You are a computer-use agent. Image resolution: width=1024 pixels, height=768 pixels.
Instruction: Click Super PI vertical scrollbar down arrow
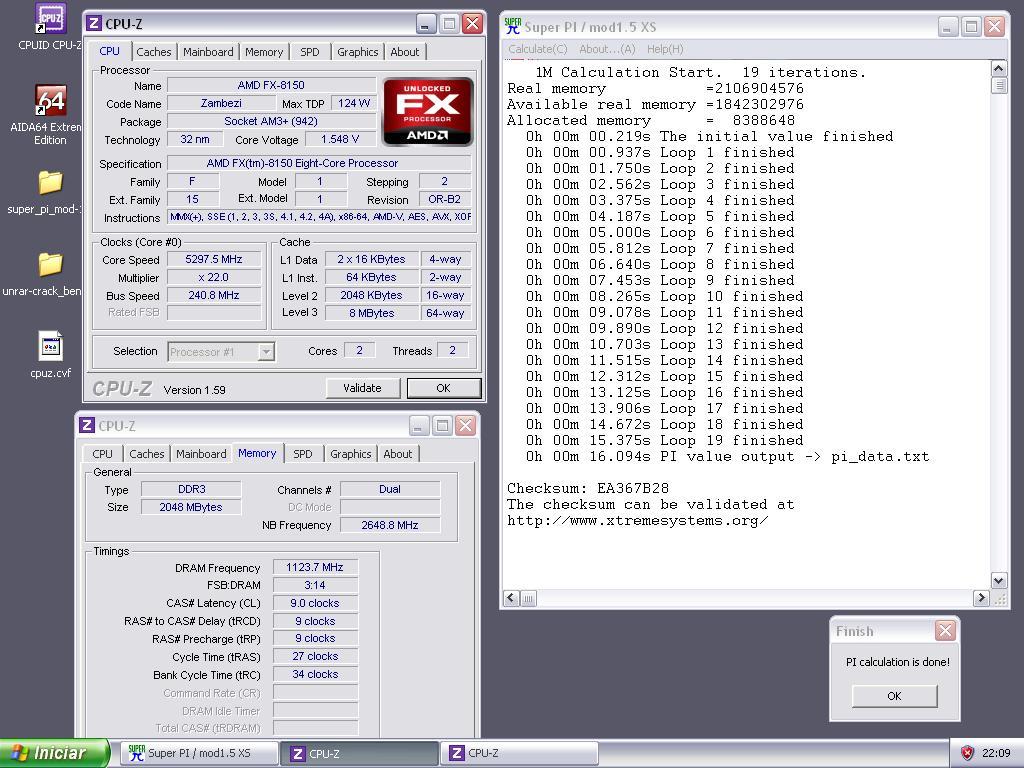point(998,580)
